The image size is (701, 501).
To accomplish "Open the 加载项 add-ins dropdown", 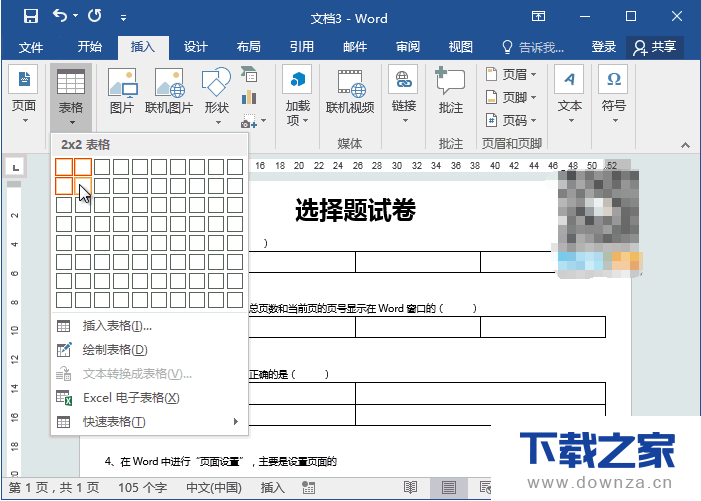I will 298,96.
